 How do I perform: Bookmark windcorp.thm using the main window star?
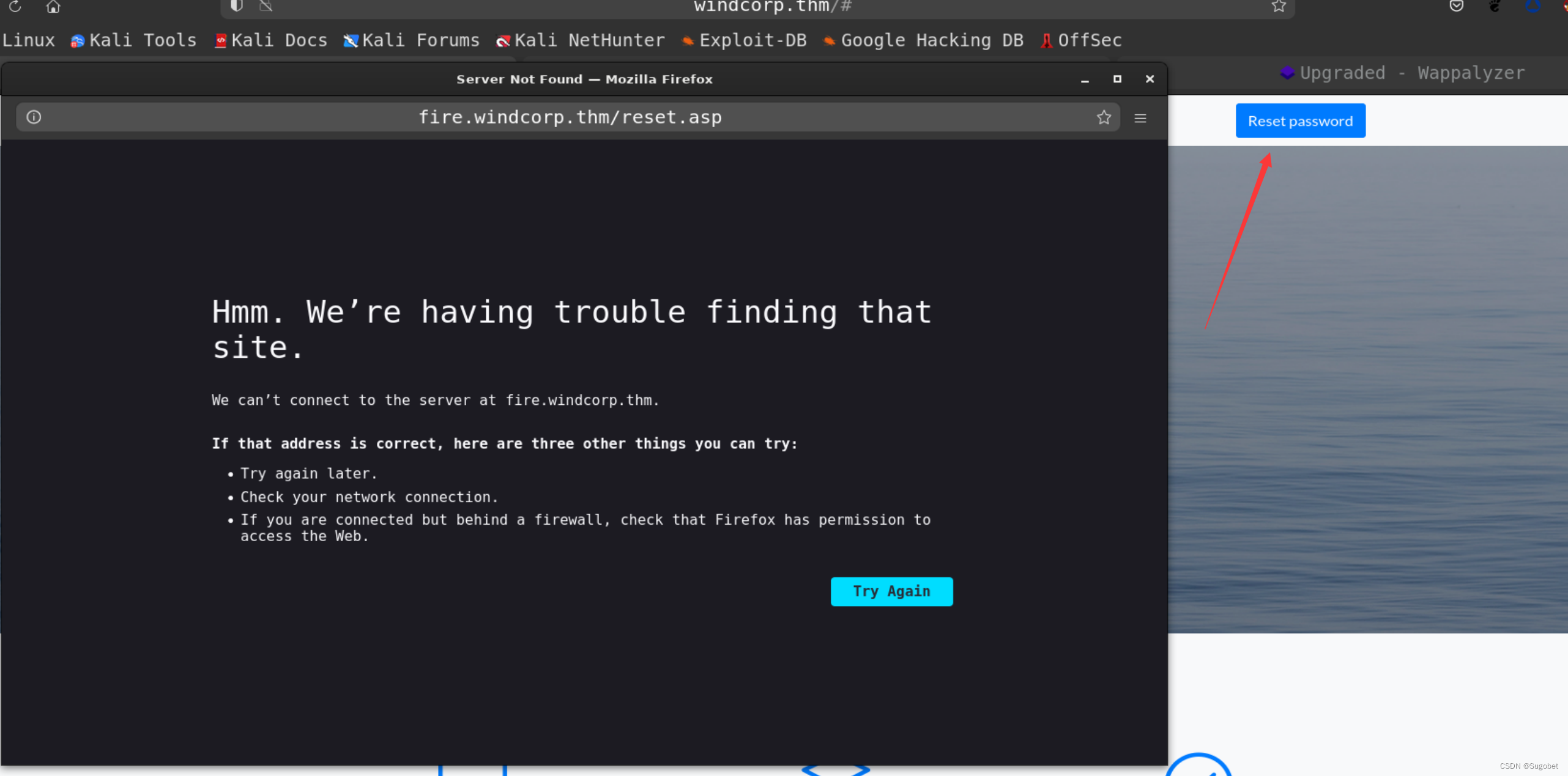1279,6
